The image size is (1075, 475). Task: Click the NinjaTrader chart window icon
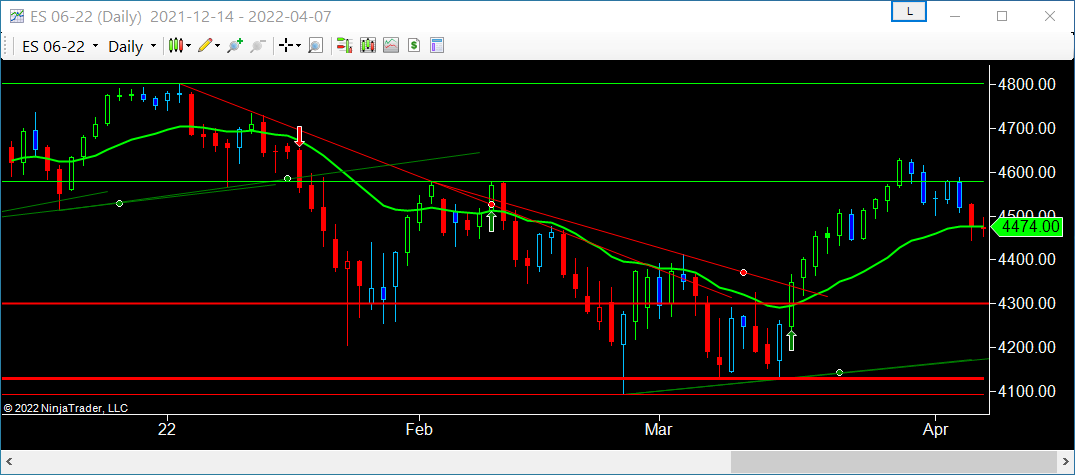click(x=17, y=15)
